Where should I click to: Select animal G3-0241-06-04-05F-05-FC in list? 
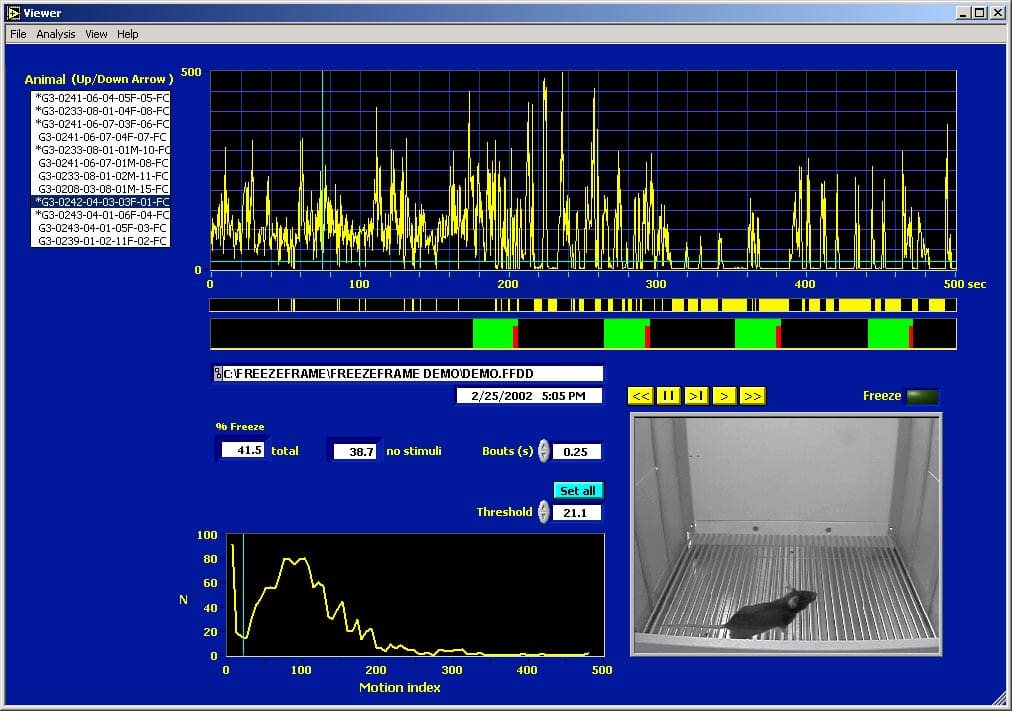point(102,98)
